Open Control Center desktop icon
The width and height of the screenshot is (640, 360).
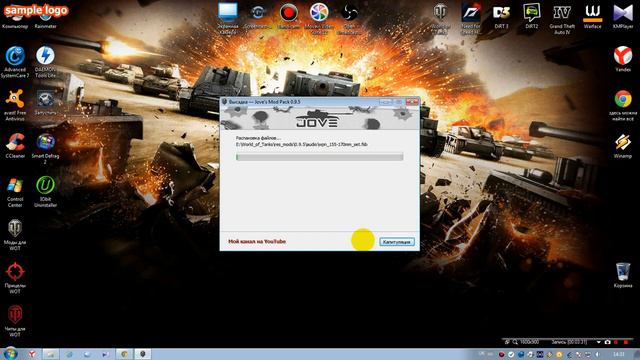coord(15,192)
